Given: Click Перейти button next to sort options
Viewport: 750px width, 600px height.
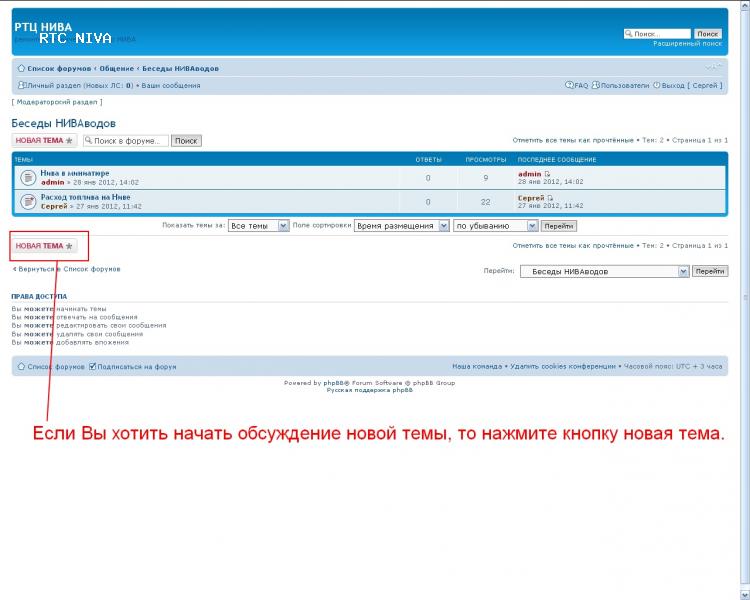Looking at the screenshot, I should 559,226.
